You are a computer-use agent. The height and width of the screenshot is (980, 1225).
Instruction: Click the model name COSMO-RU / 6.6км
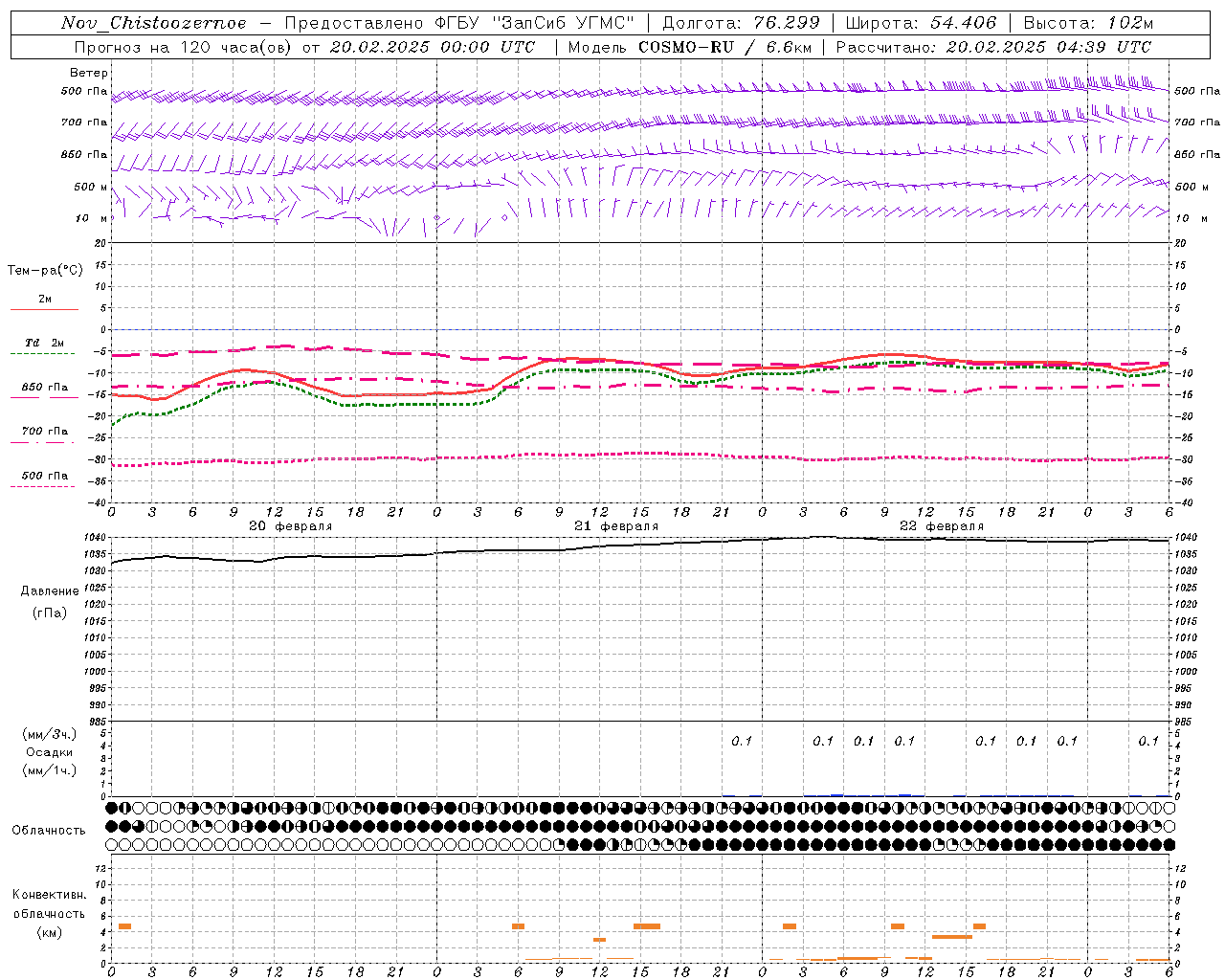pyautogui.click(x=724, y=47)
